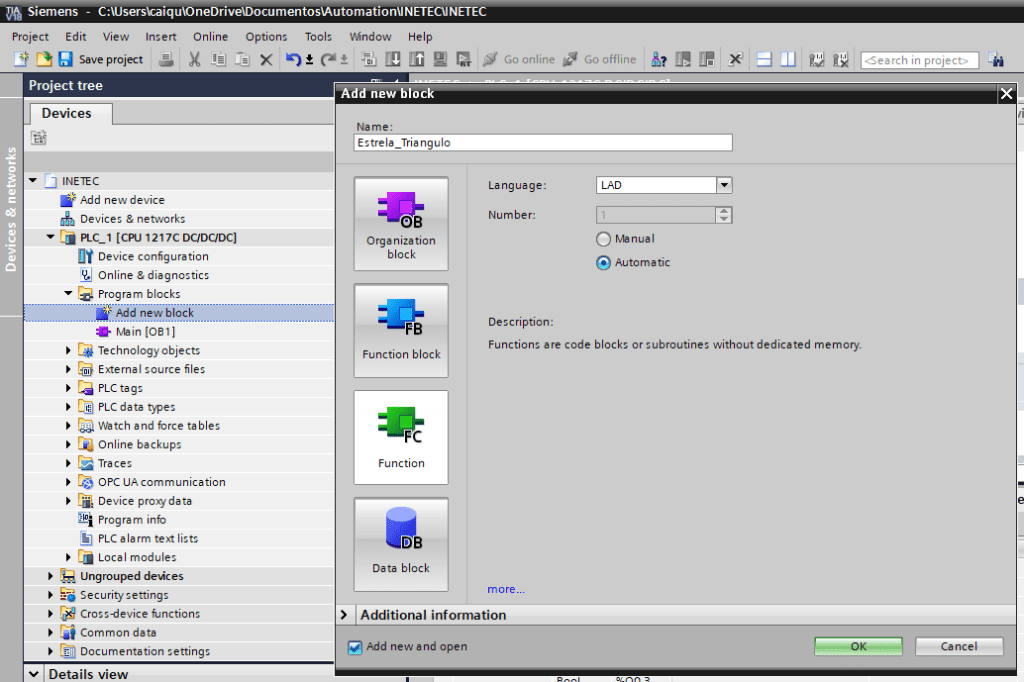Expand Additional information section
Viewport: 1024px width, 682px height.
coord(344,615)
